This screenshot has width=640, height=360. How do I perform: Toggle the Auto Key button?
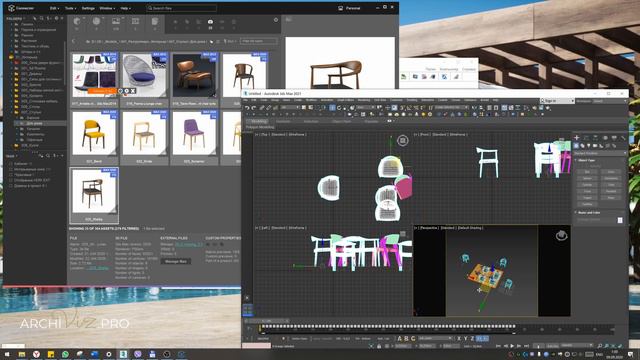(552, 346)
